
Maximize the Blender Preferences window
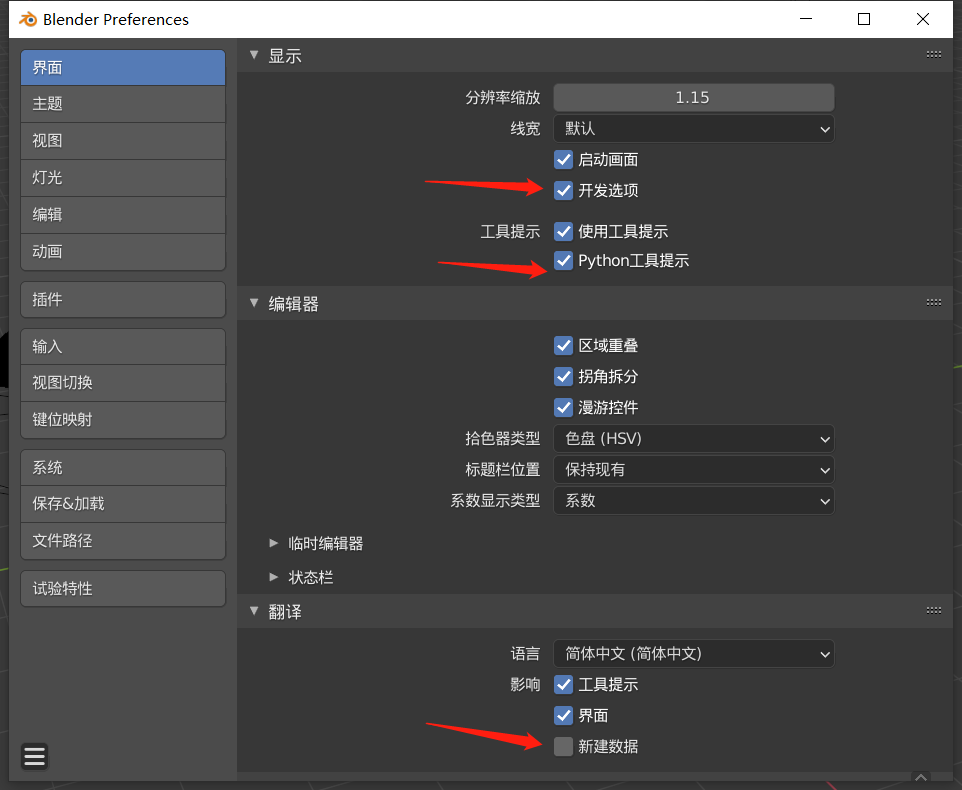864,19
